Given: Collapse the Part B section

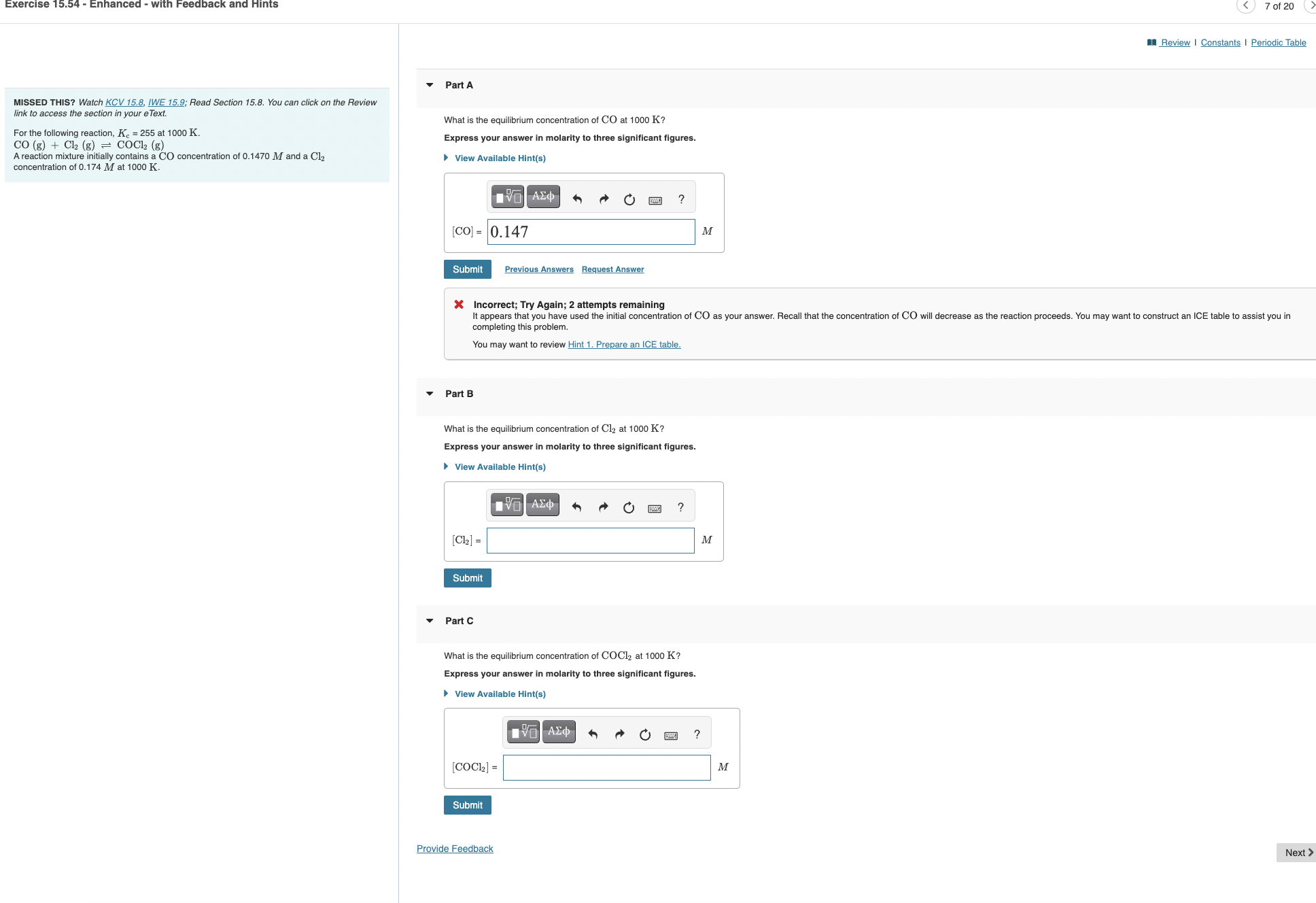Looking at the screenshot, I should (429, 393).
